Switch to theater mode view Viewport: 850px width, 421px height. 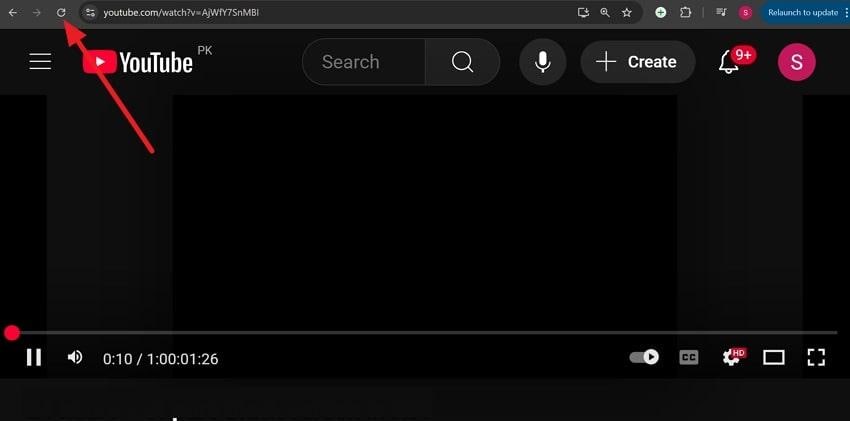click(x=774, y=357)
